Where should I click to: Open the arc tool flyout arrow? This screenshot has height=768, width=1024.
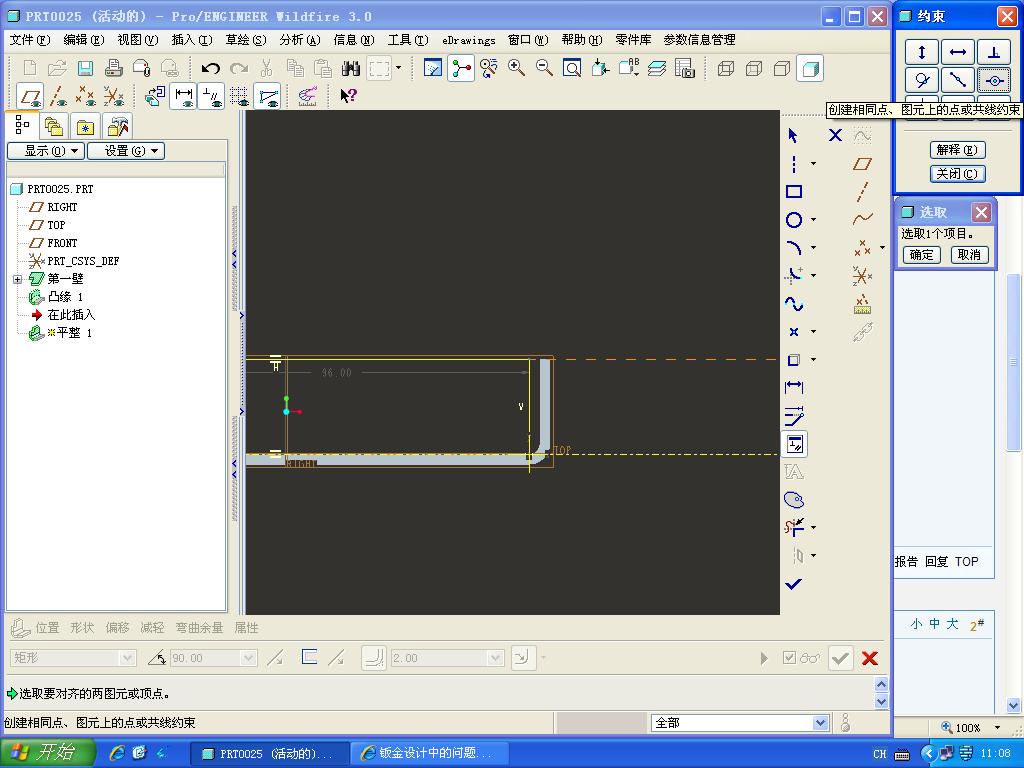click(x=814, y=248)
